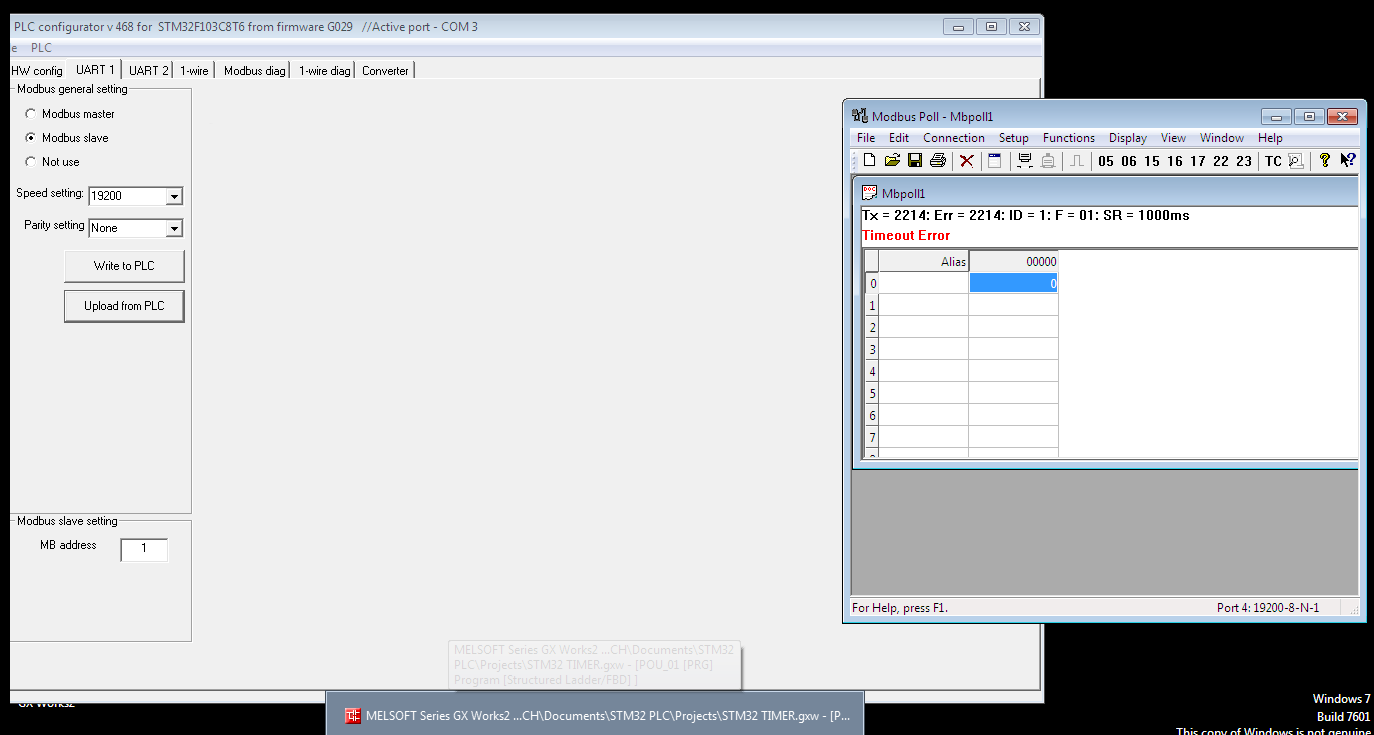Click the yellow question mark About icon

click(1325, 161)
